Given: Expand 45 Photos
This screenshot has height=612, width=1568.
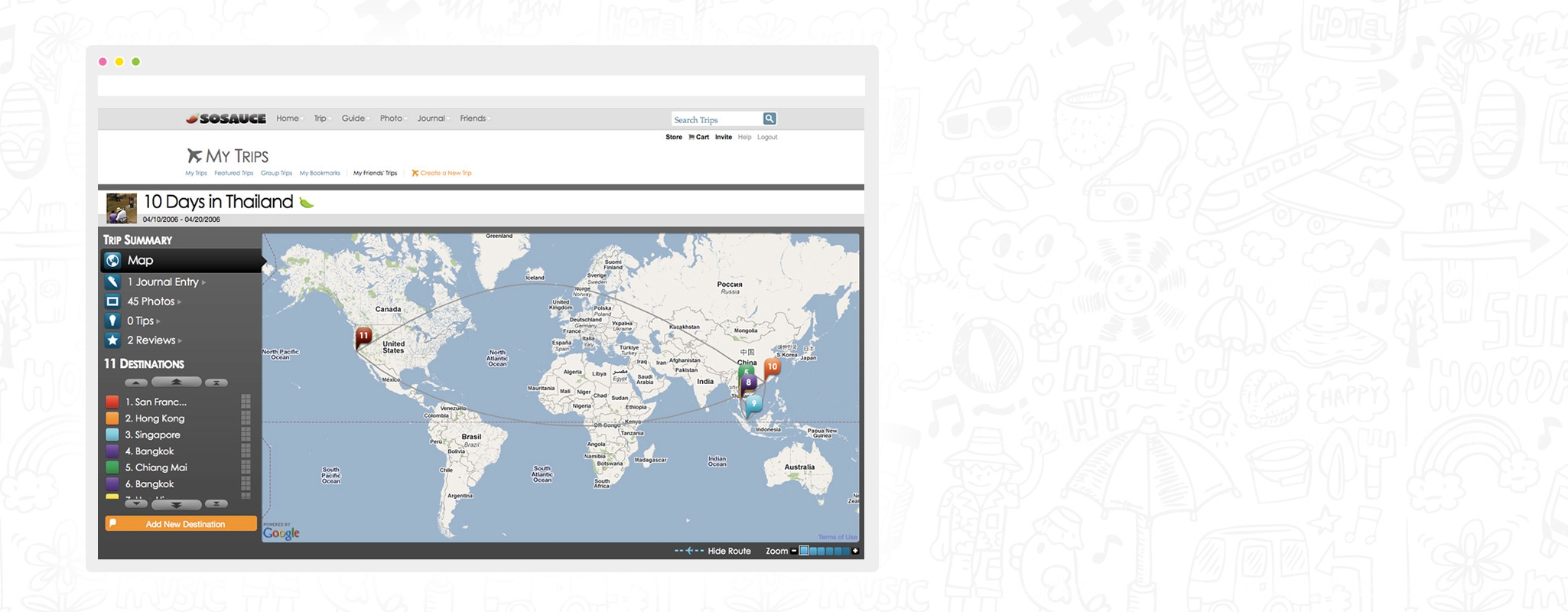Looking at the screenshot, I should tap(154, 301).
